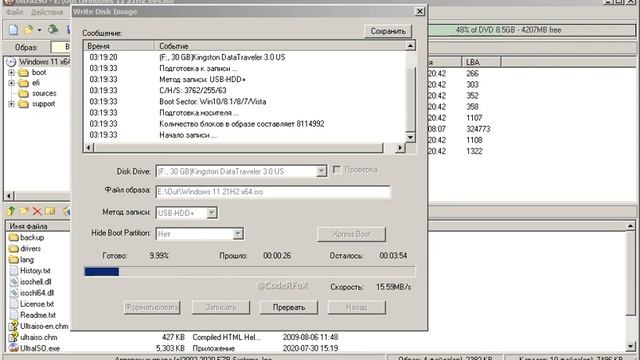Open the Метод записи USB-HDD+ dropdown
The image size is (640, 360).
(x=211, y=213)
